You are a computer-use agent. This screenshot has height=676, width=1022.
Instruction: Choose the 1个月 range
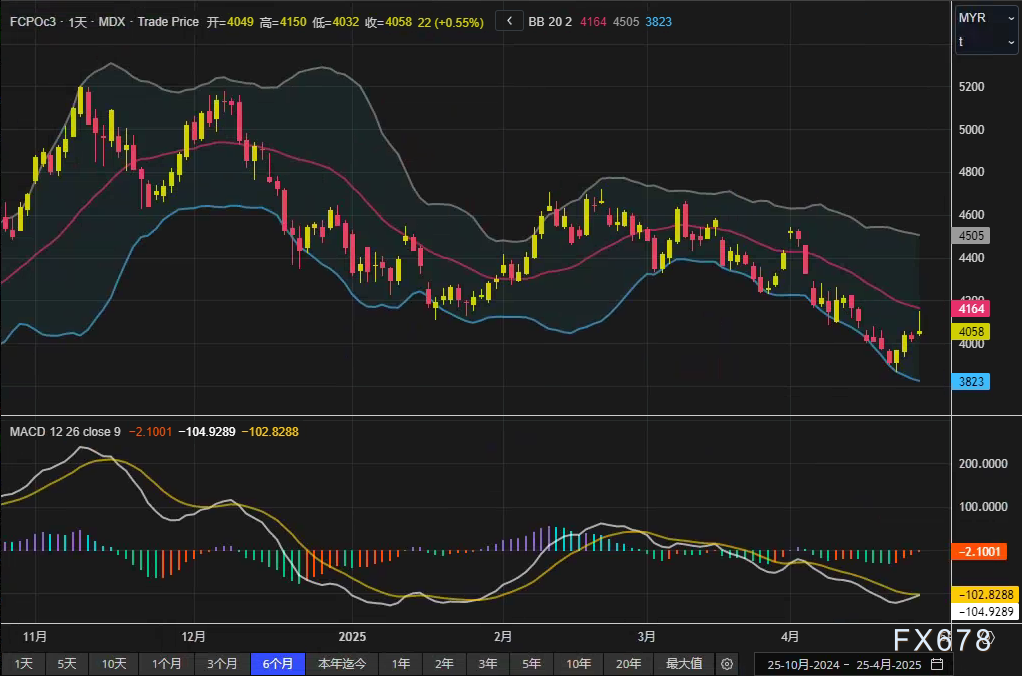pyautogui.click(x=166, y=664)
